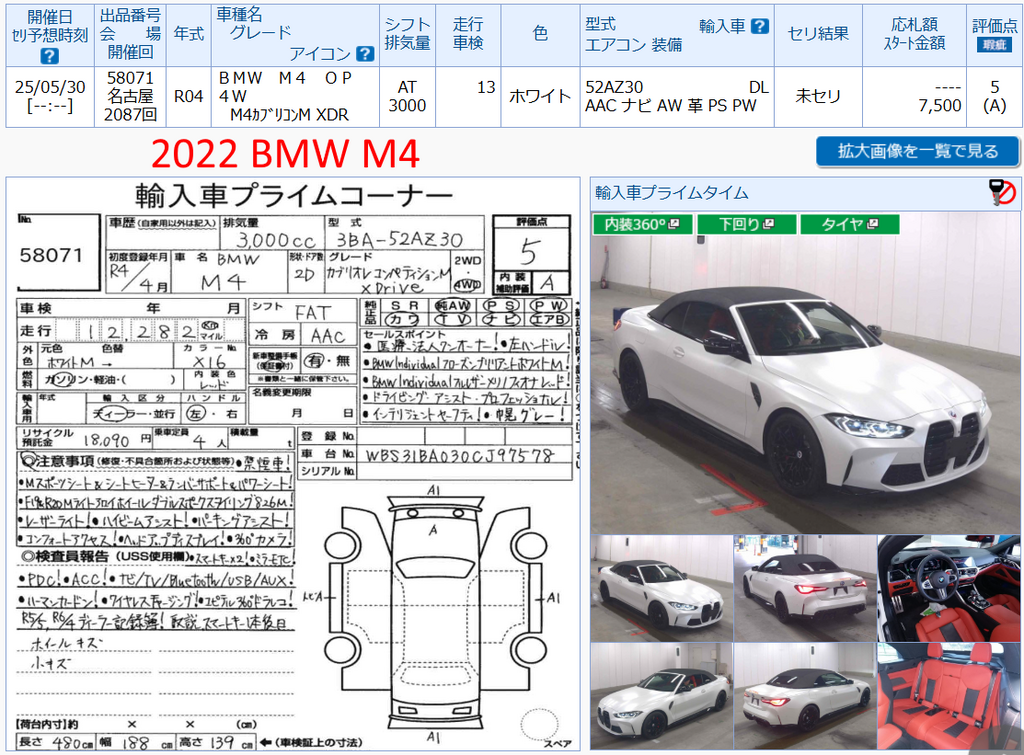Open thumbnail of the front-right view, second row

(662, 696)
